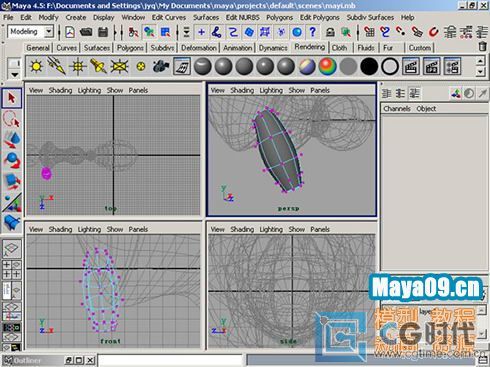Toggle select by object type mode

point(149,32)
